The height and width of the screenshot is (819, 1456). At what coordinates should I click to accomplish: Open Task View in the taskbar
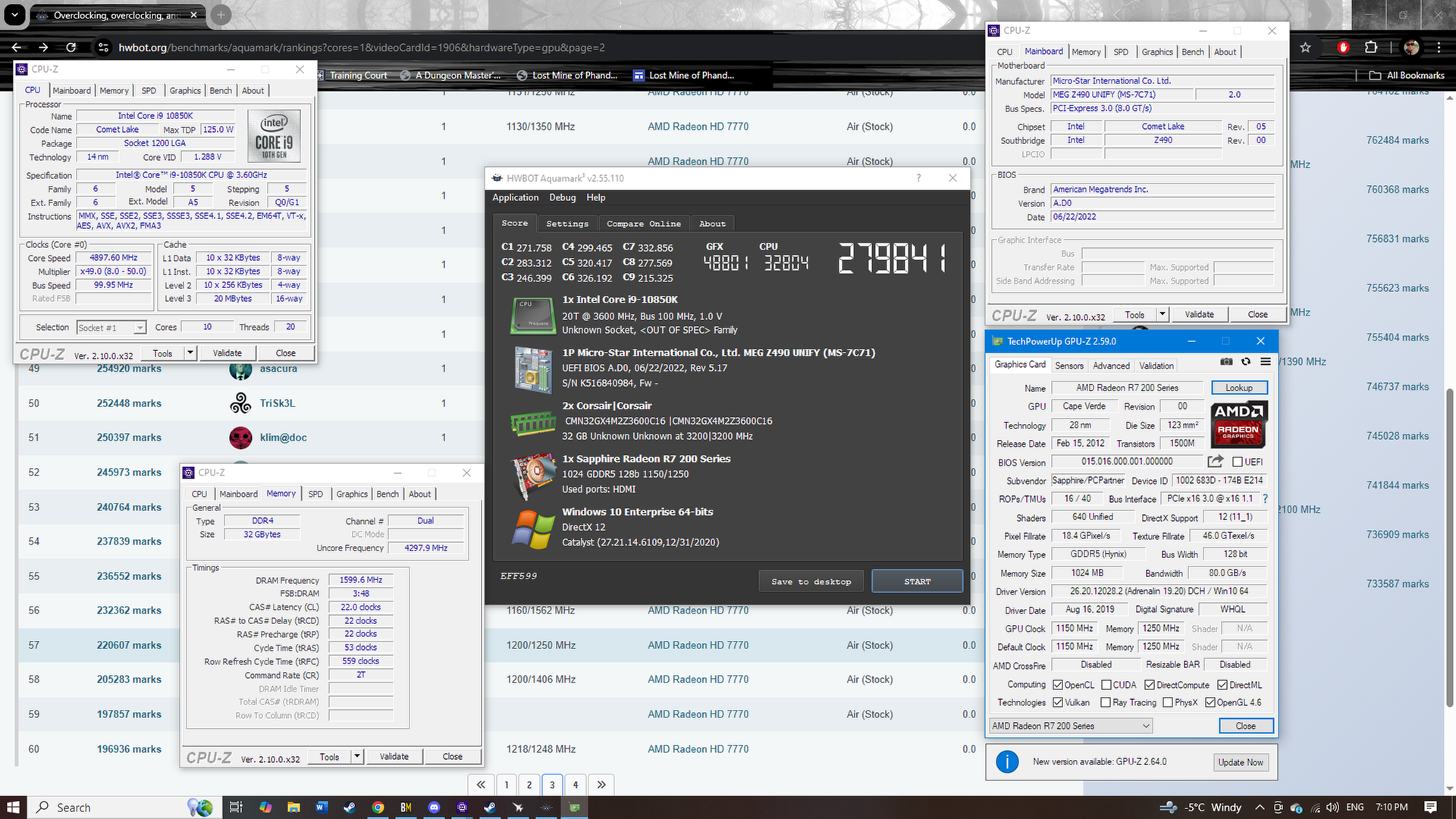coord(236,807)
